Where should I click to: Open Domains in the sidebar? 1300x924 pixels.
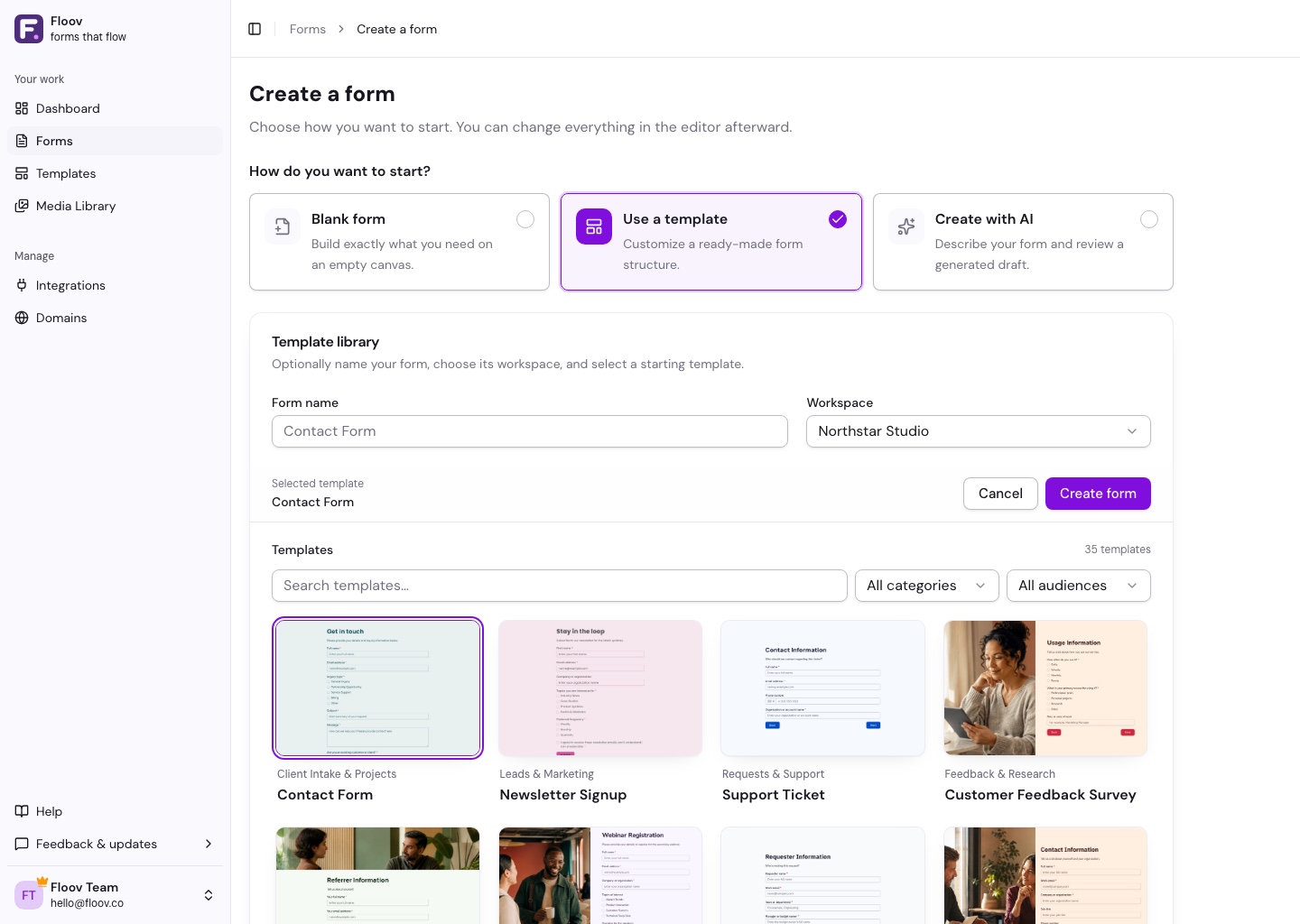[116, 318]
